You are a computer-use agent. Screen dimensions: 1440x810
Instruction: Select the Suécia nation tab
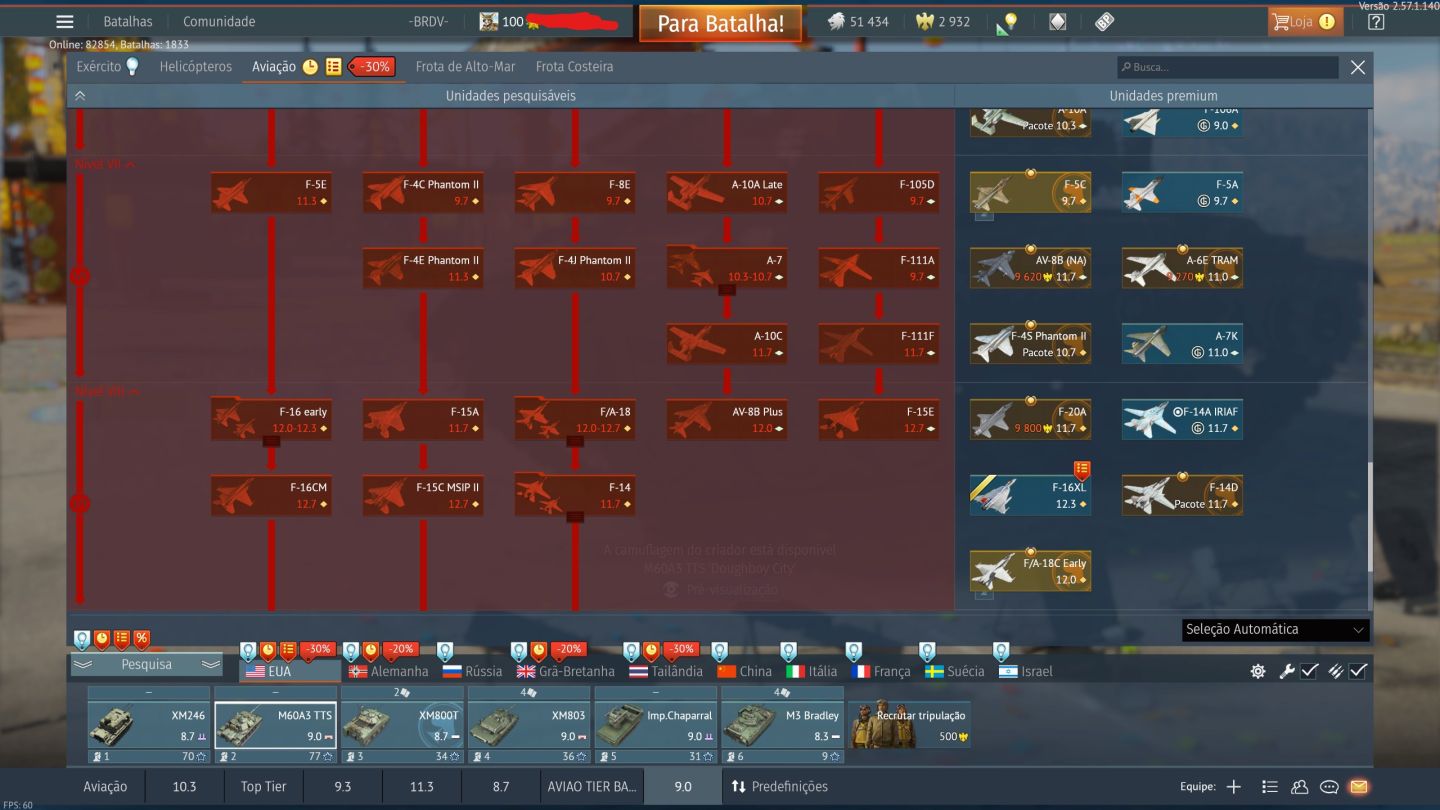pos(954,672)
